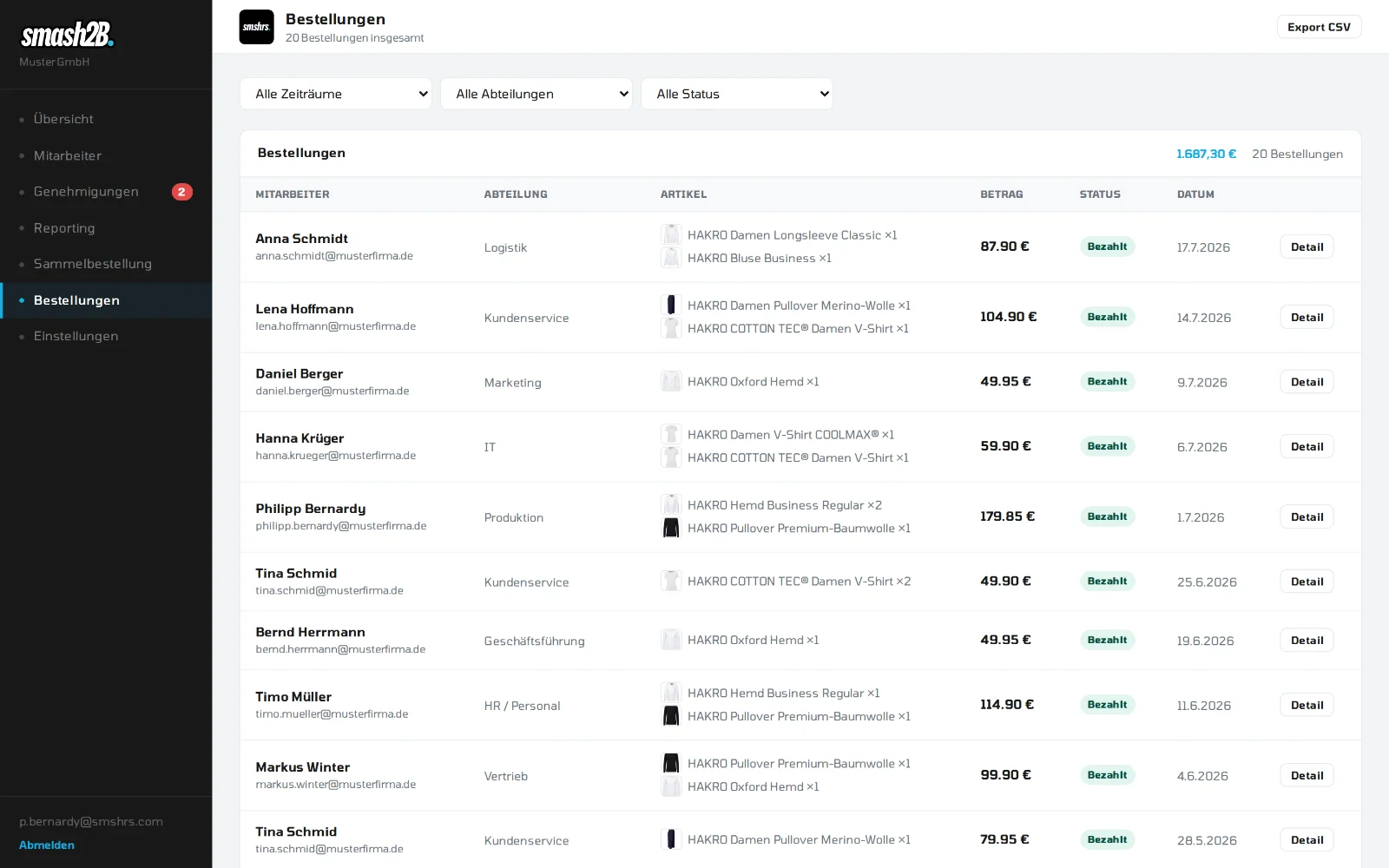Click the black Premium-Baumwolle pullover icon in Philipp Bernardy's order

(671, 528)
